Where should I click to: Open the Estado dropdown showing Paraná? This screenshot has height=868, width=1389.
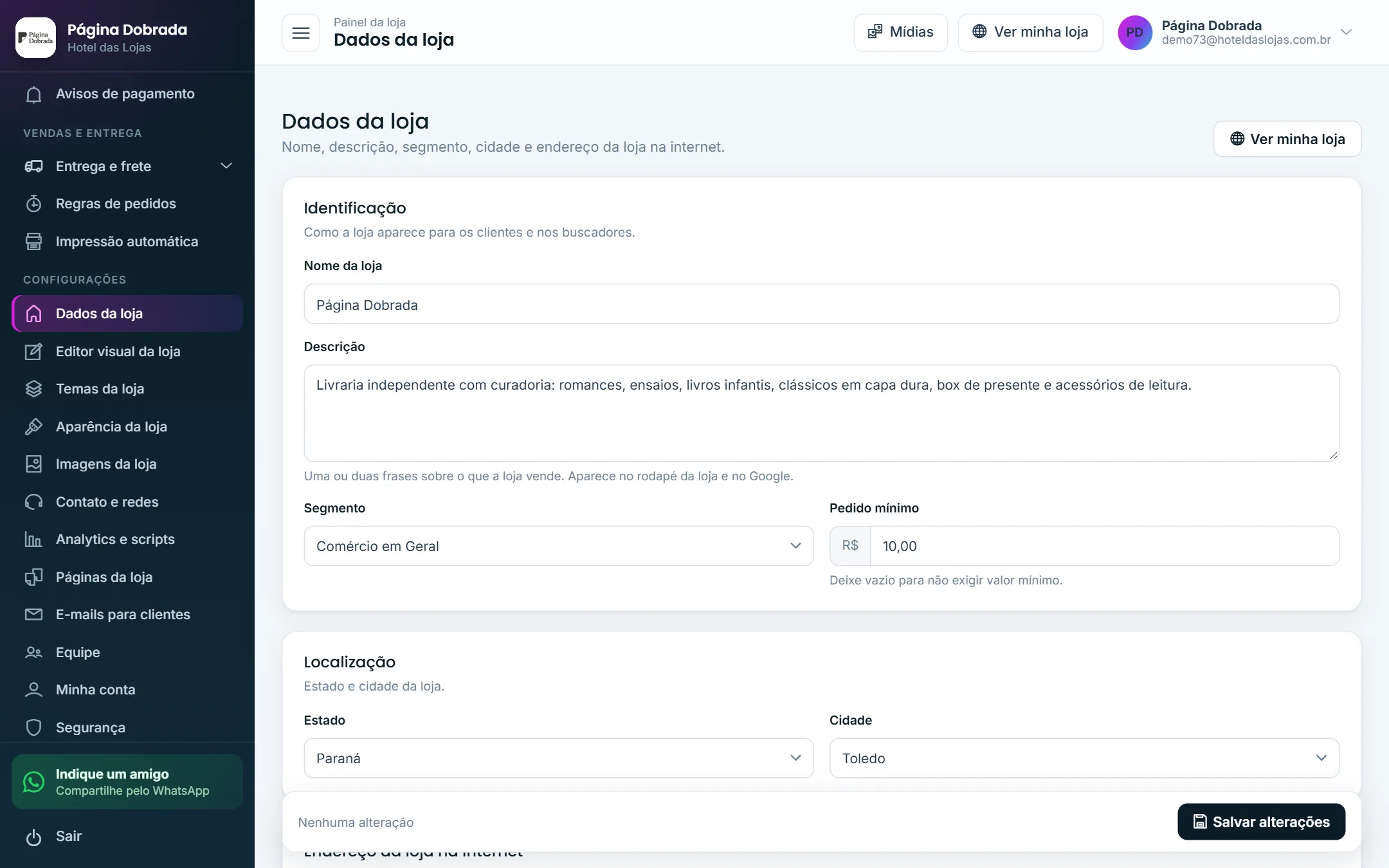point(559,758)
